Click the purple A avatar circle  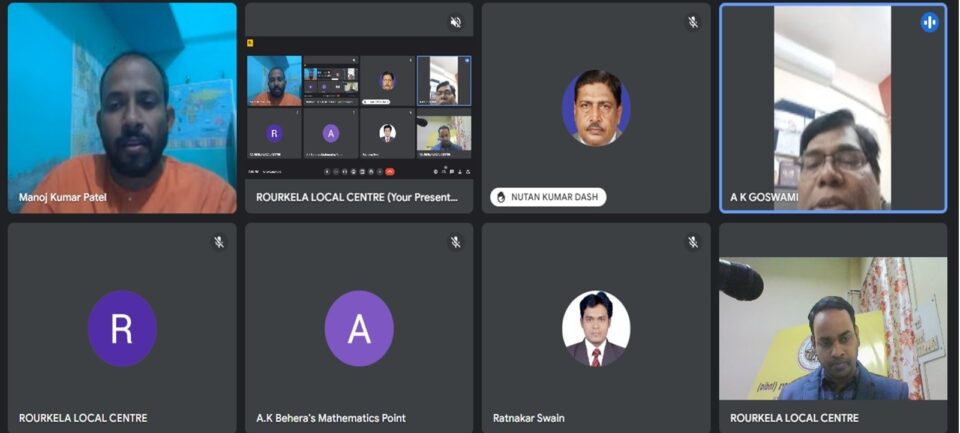pos(359,328)
